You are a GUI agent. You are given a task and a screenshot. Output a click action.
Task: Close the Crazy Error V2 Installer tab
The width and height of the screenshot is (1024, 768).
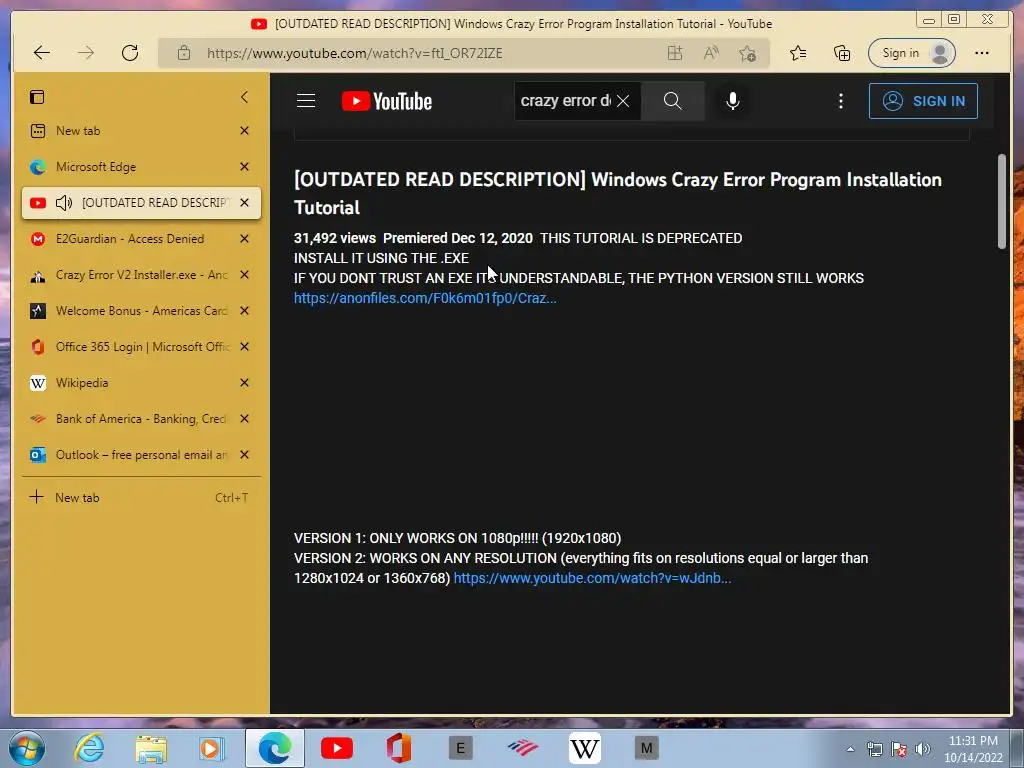coord(244,275)
